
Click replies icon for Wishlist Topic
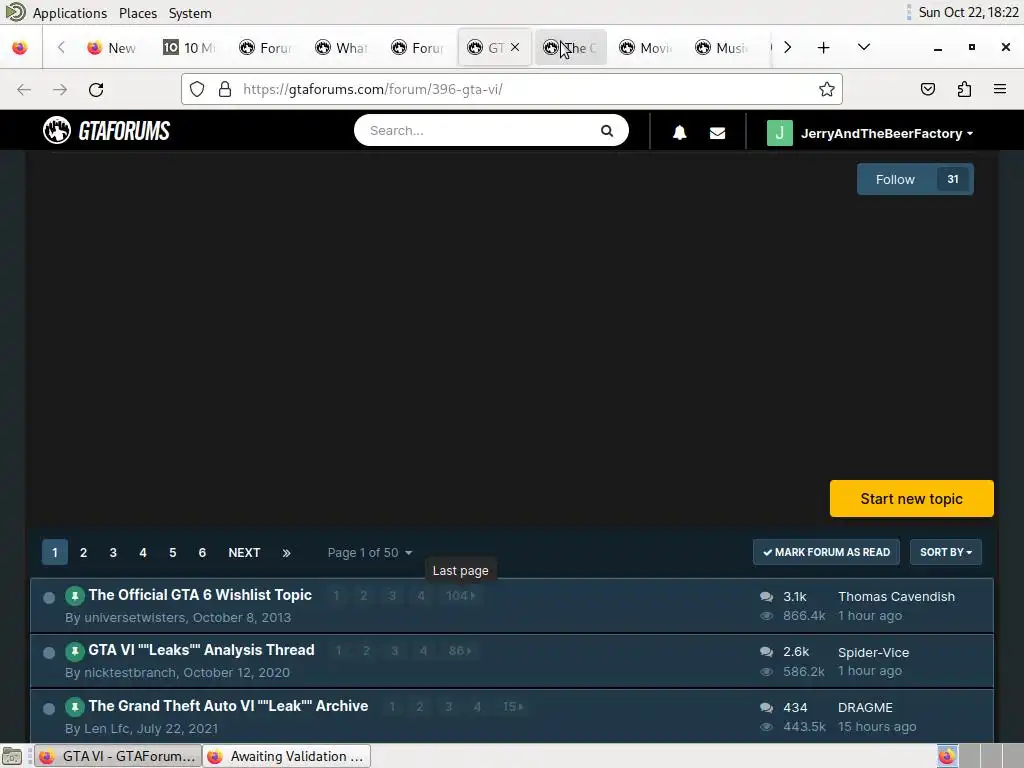pos(766,597)
